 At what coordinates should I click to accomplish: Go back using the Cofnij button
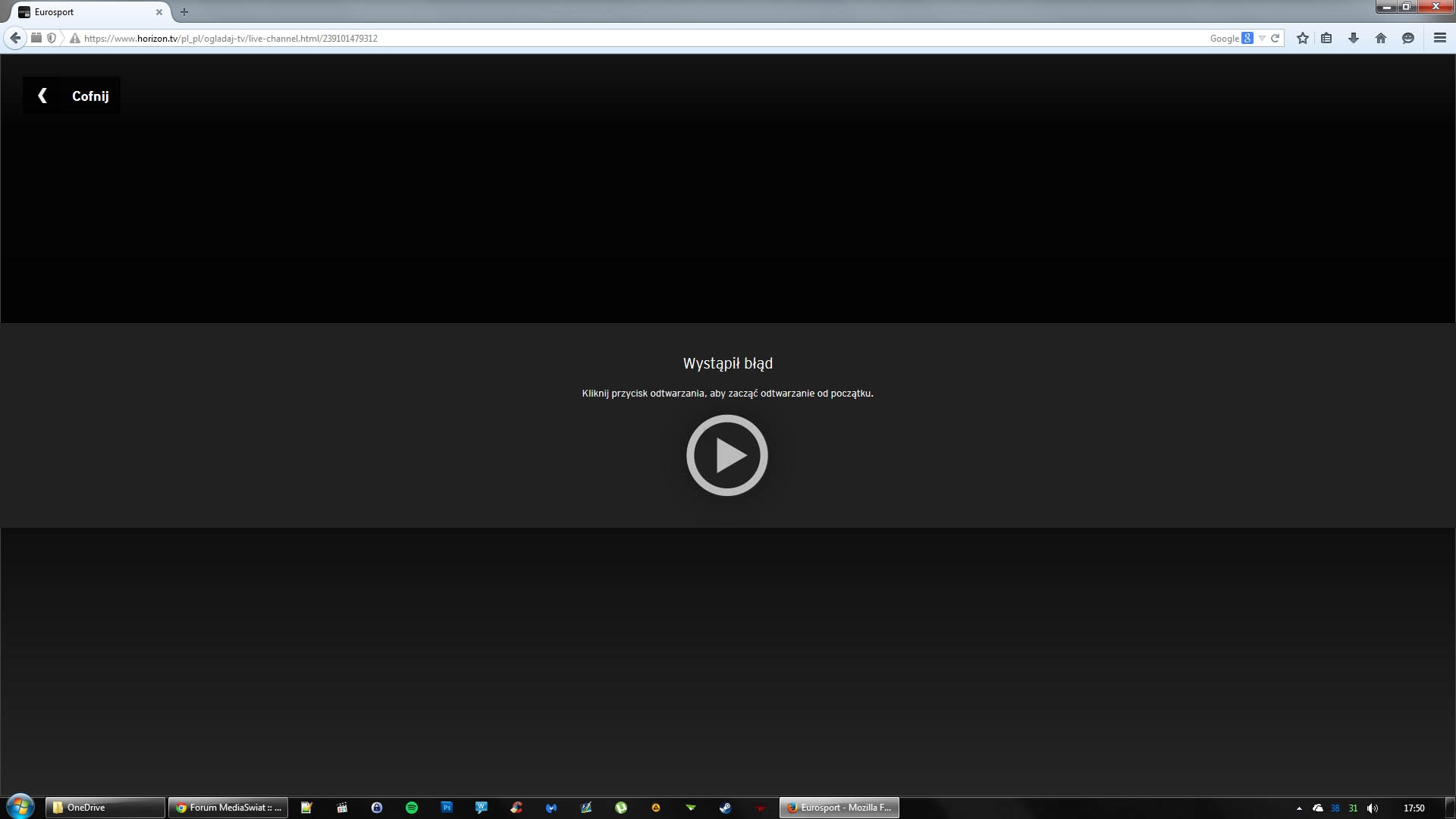tap(72, 96)
